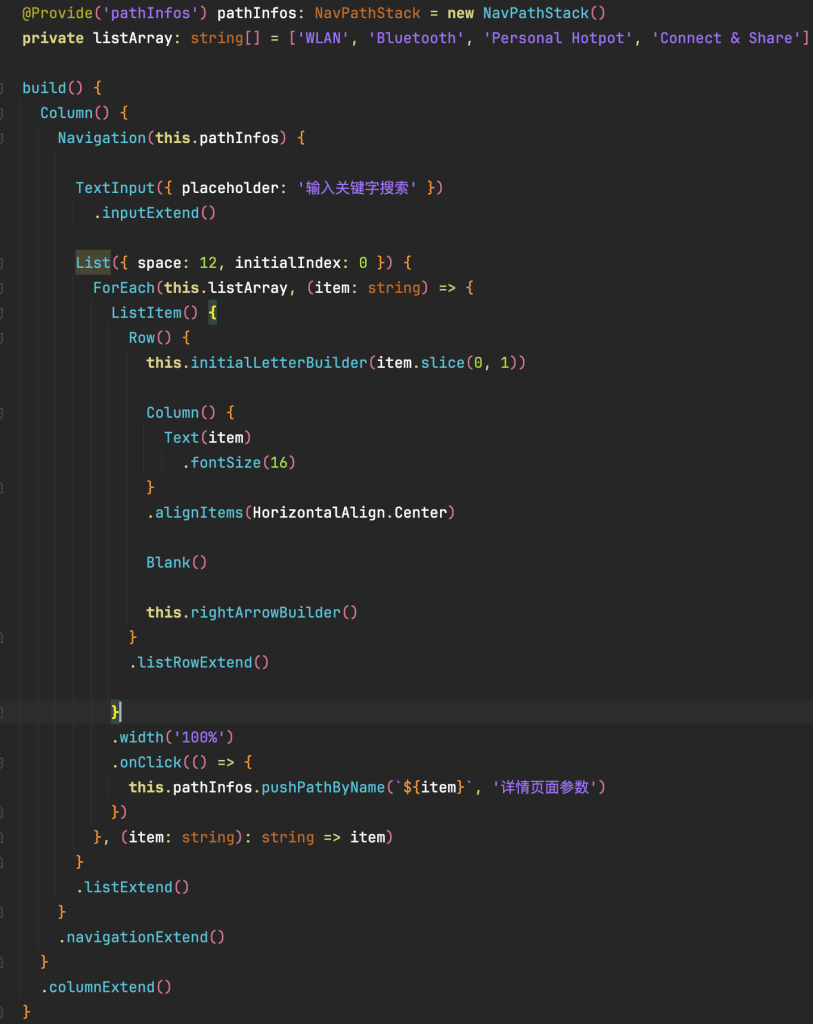Click the .width attribute call

point(137,737)
